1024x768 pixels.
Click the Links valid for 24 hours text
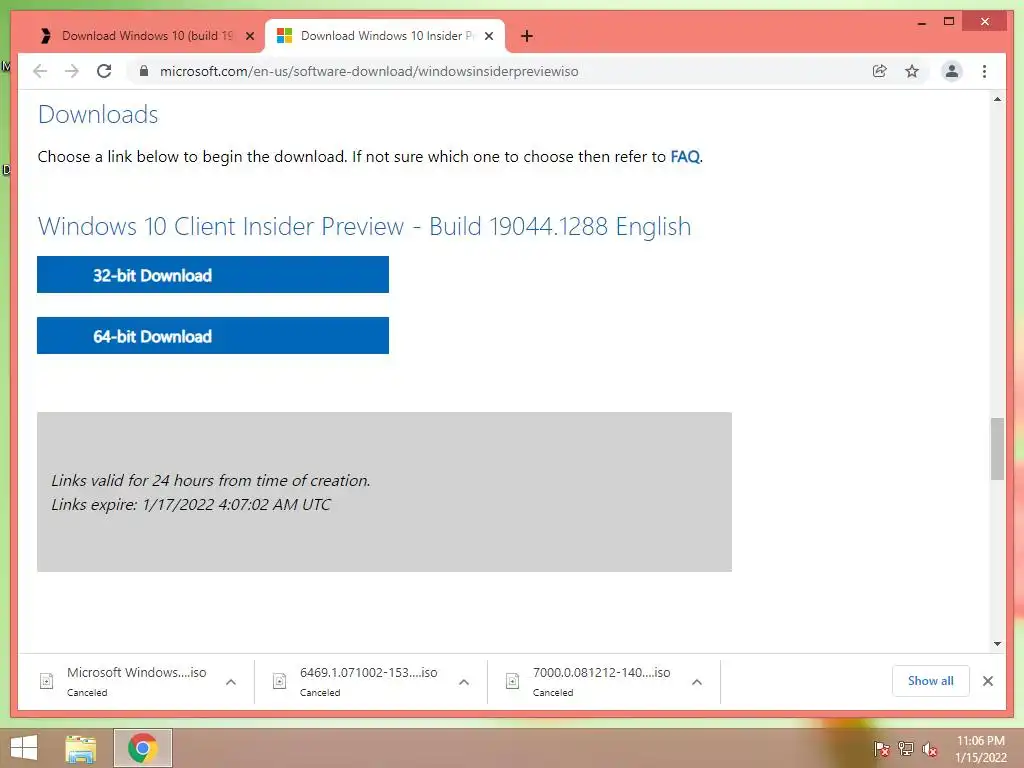tap(211, 481)
